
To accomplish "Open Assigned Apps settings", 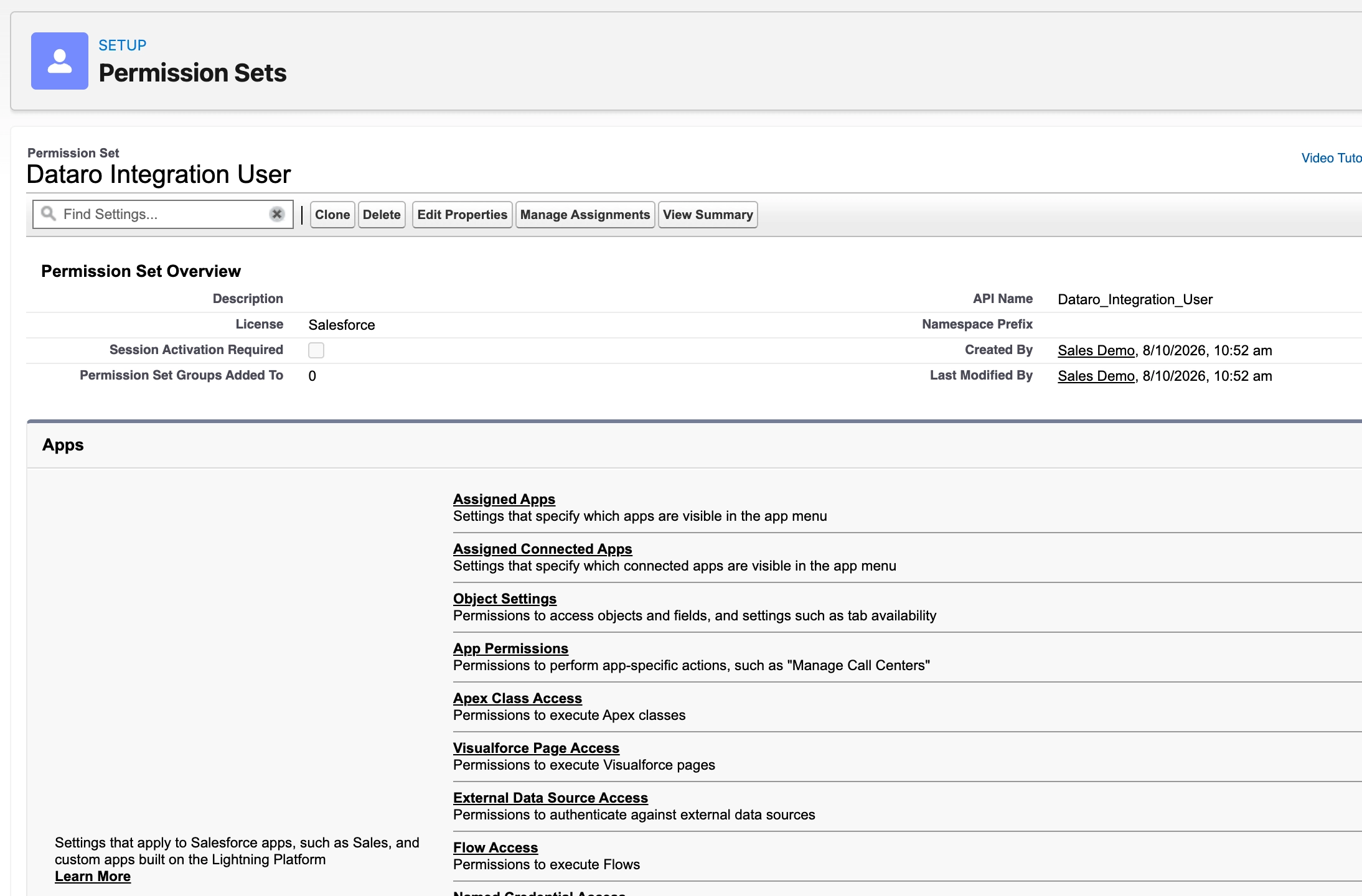I will click(504, 499).
